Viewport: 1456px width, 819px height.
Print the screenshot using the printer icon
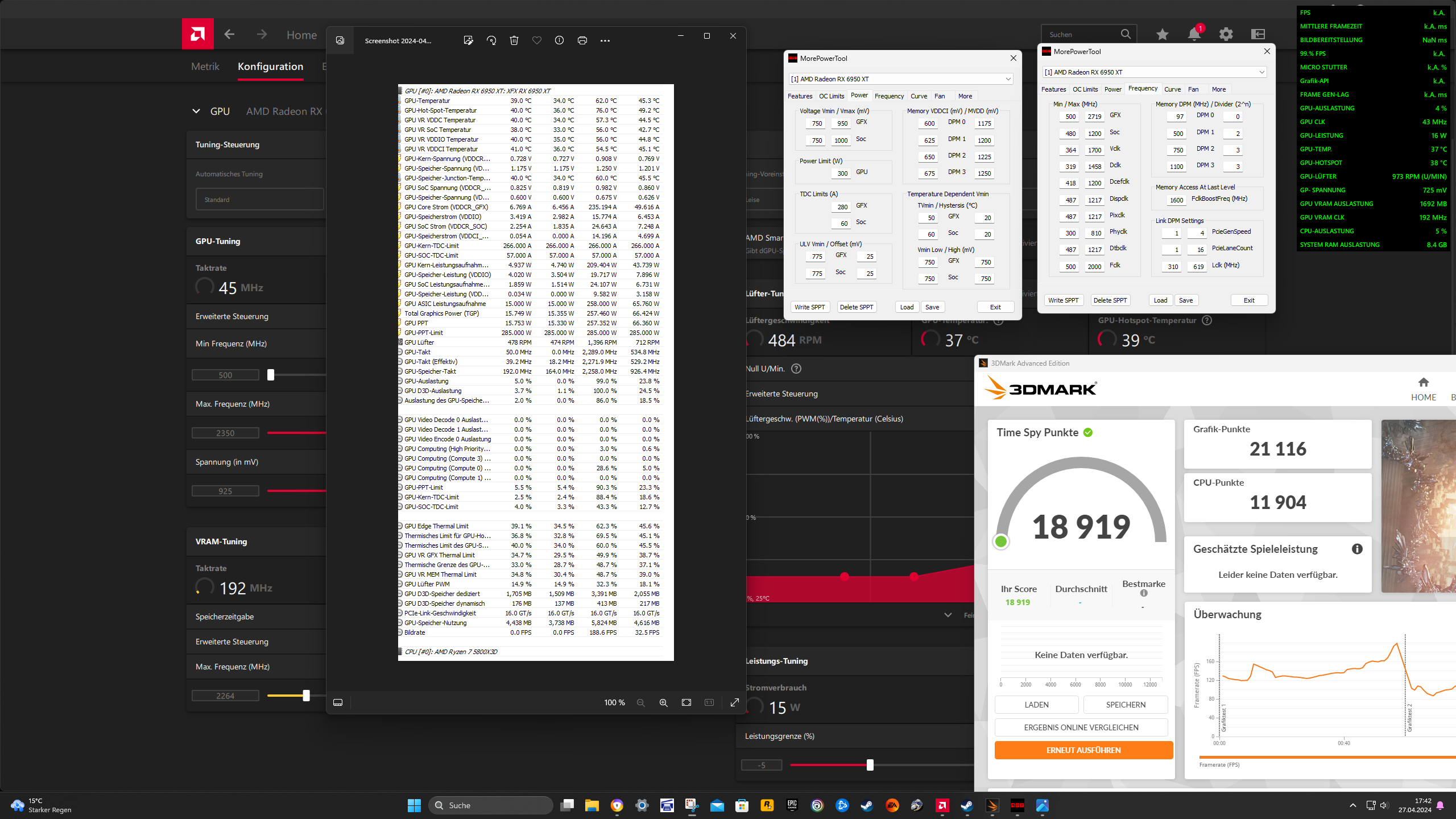(x=582, y=40)
